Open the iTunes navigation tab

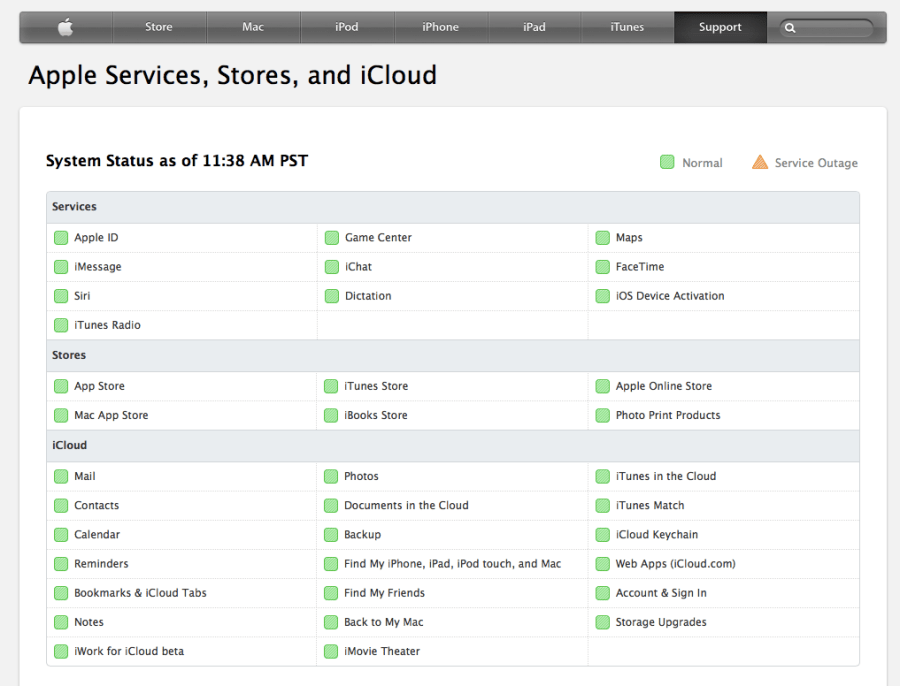click(627, 27)
